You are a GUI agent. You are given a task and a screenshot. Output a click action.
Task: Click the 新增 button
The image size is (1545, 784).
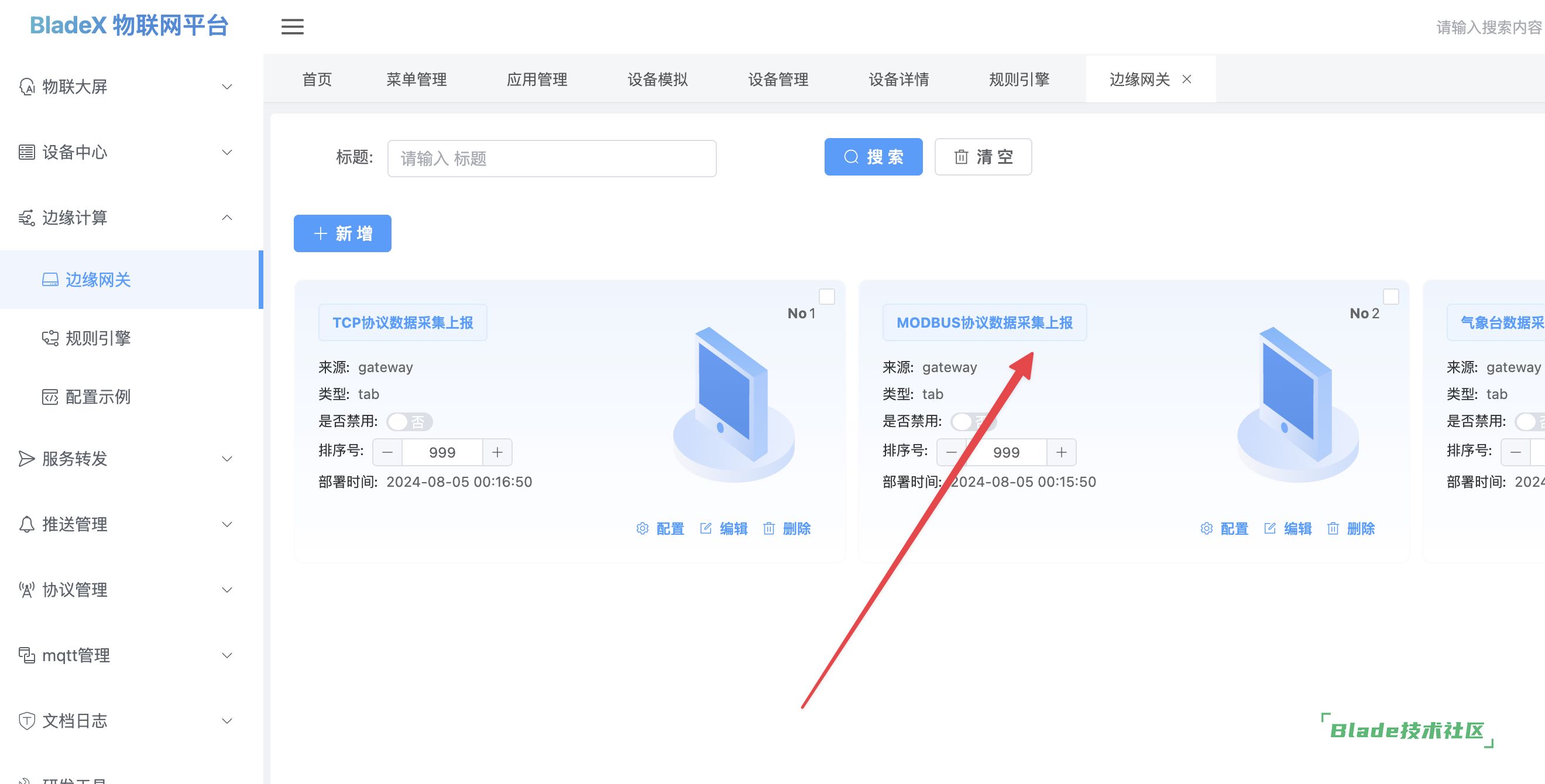(x=342, y=233)
